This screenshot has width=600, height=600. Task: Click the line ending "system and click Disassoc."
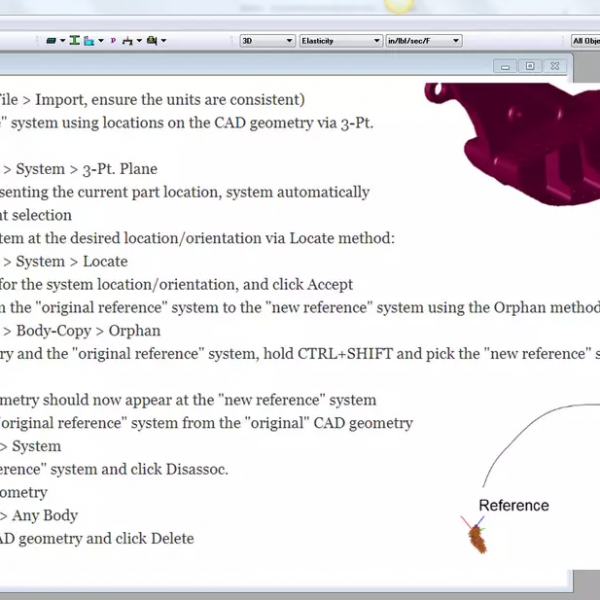[114, 470]
